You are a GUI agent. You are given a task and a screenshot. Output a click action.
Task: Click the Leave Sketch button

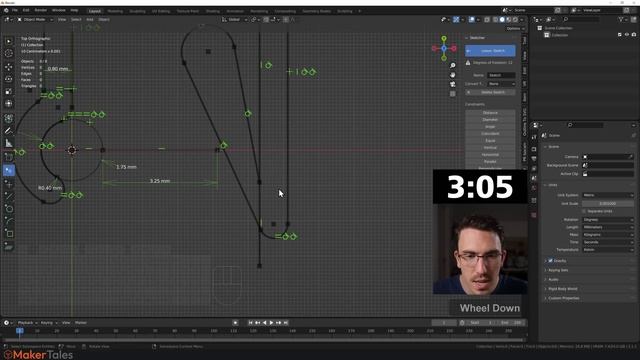[490, 51]
